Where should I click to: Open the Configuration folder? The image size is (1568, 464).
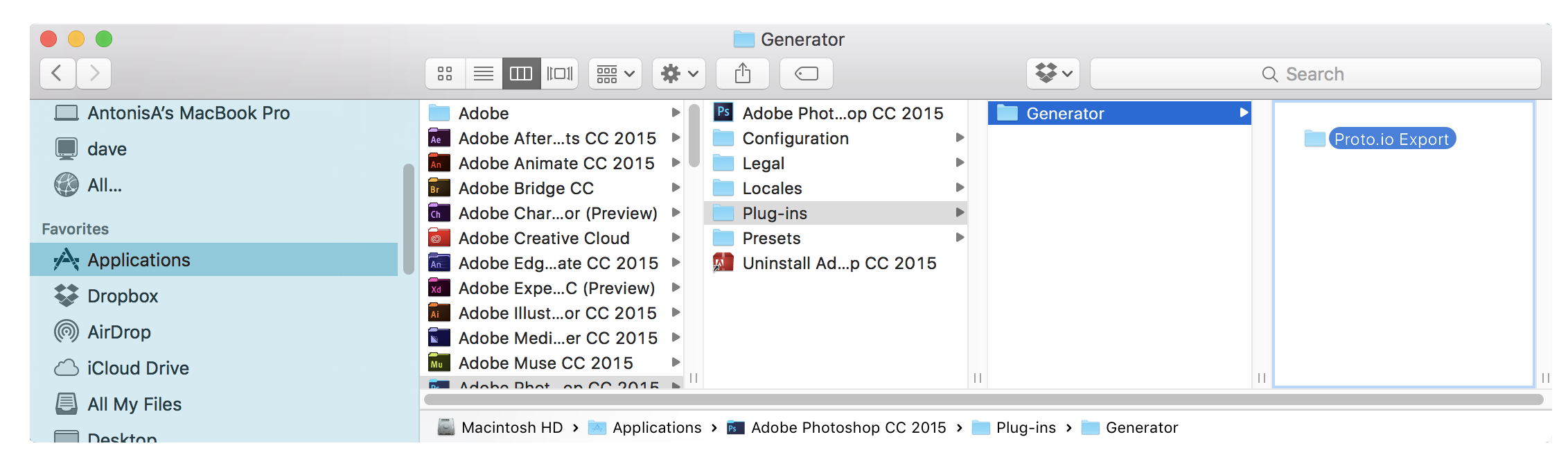(836, 138)
